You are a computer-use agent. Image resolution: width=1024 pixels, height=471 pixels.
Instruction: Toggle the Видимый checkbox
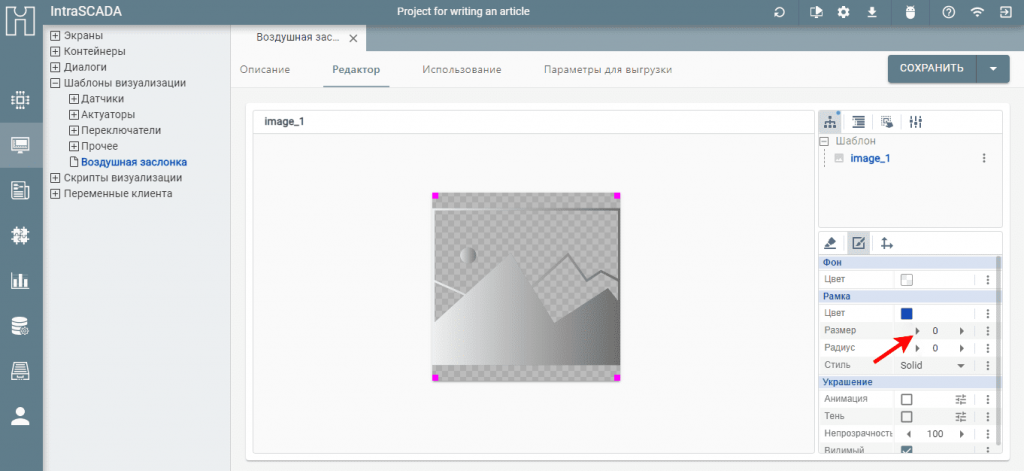(906, 450)
